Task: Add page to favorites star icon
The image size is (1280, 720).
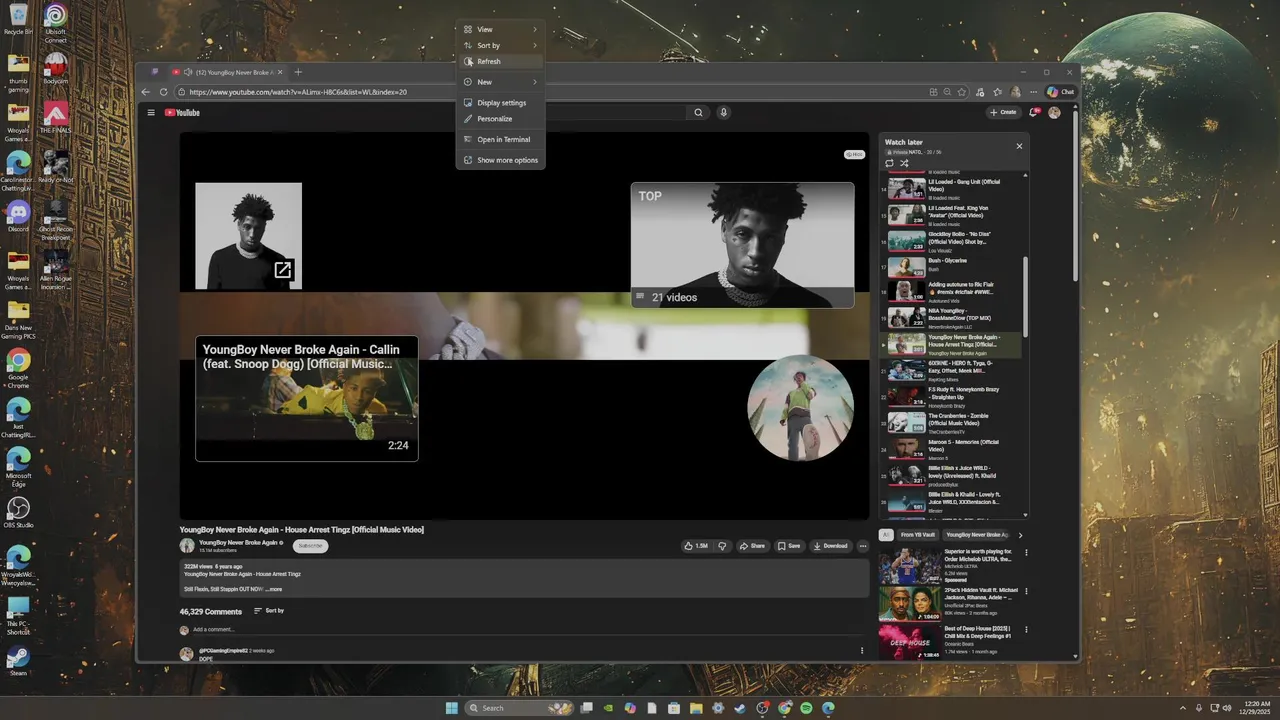Action: pos(962,92)
